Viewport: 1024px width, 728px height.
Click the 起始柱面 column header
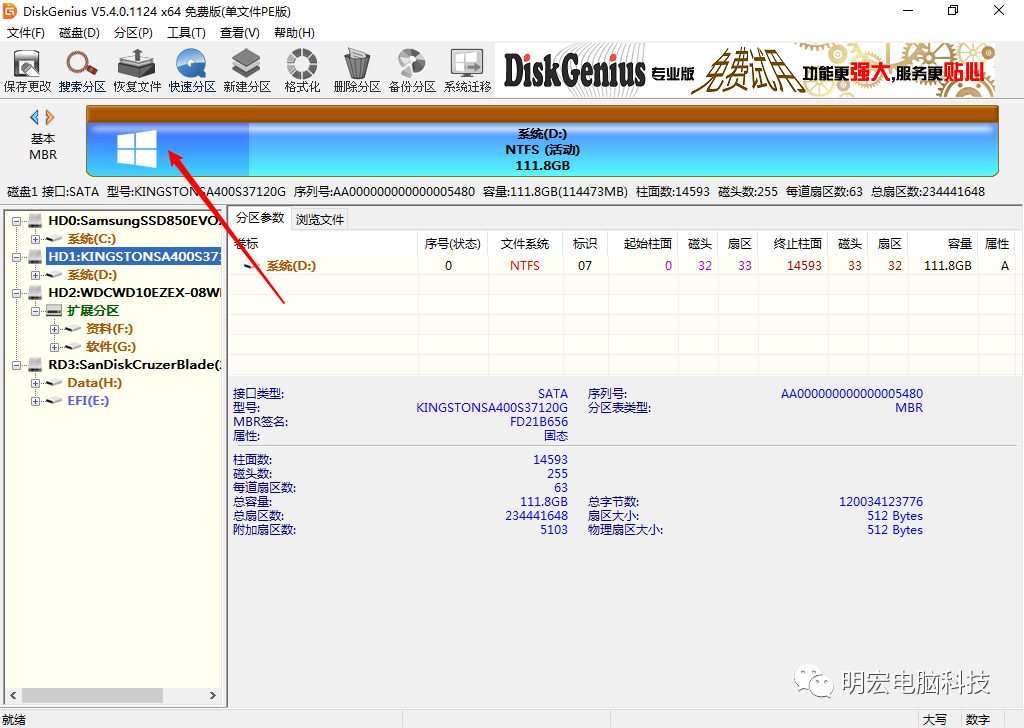click(x=643, y=244)
